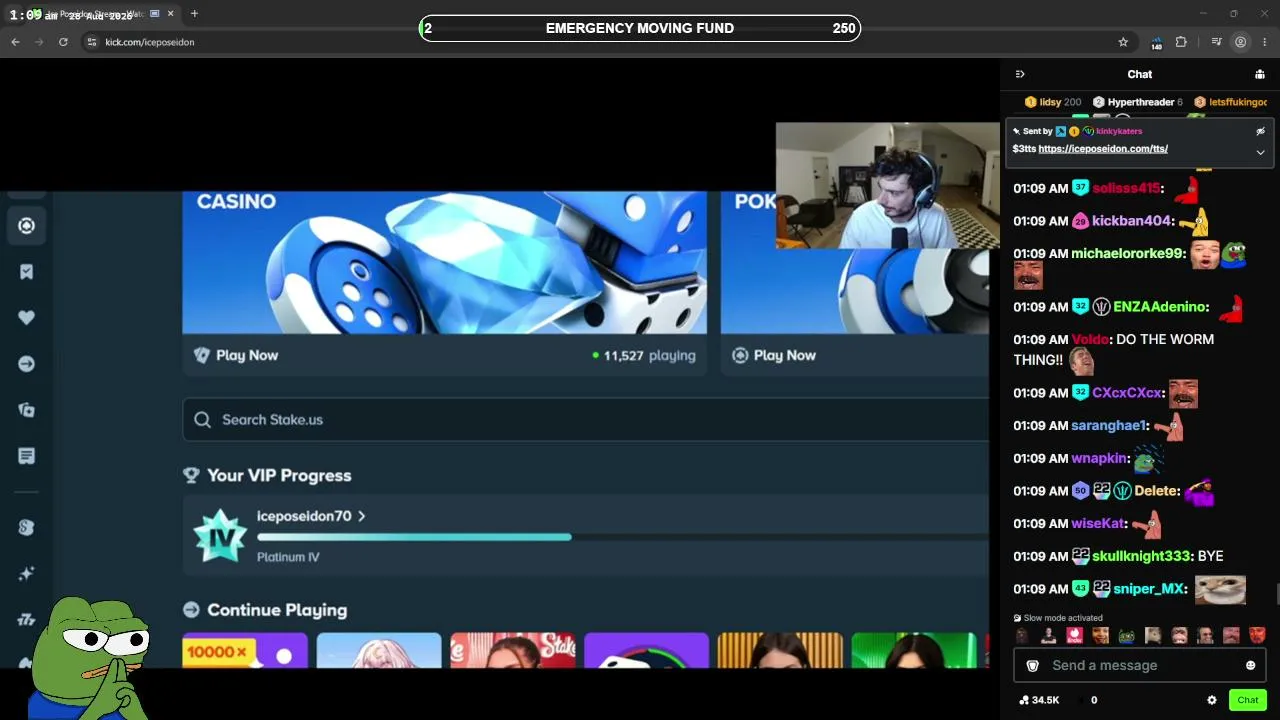The width and height of the screenshot is (1280, 720).
Task: Click username CXcxCXcx in chat
Action: tap(1127, 393)
